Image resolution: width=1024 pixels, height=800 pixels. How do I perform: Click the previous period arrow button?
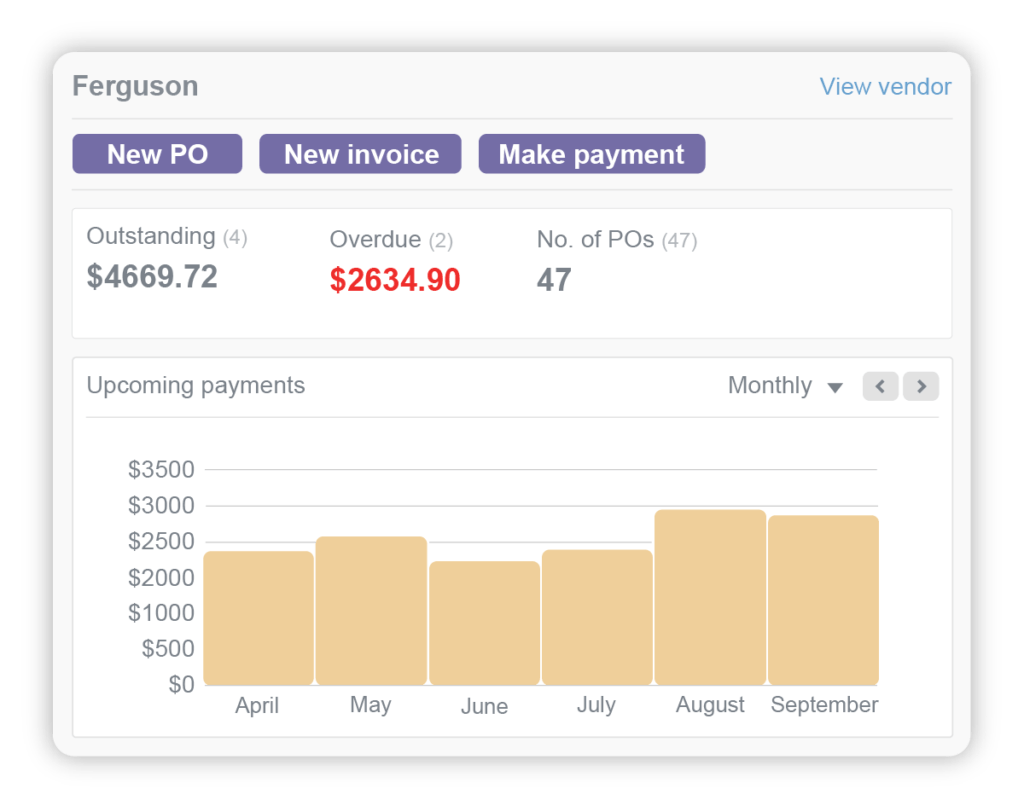click(880, 386)
